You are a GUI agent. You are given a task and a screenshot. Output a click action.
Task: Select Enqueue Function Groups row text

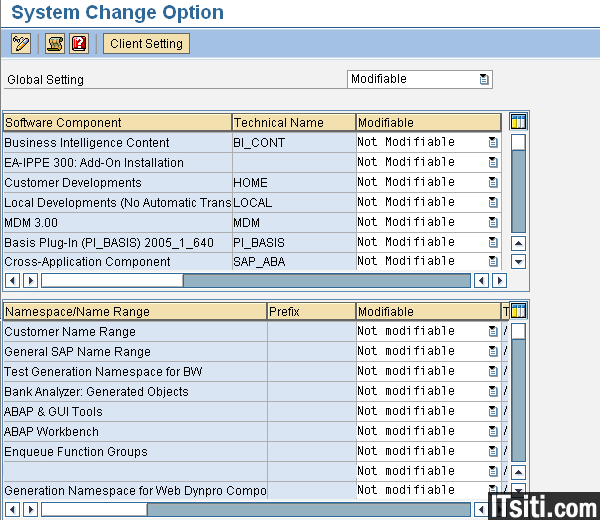click(x=76, y=452)
